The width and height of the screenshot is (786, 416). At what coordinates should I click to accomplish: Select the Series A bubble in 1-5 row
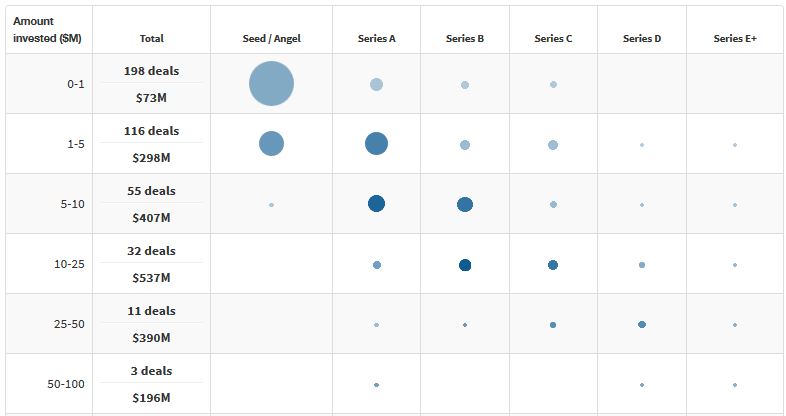tap(376, 144)
